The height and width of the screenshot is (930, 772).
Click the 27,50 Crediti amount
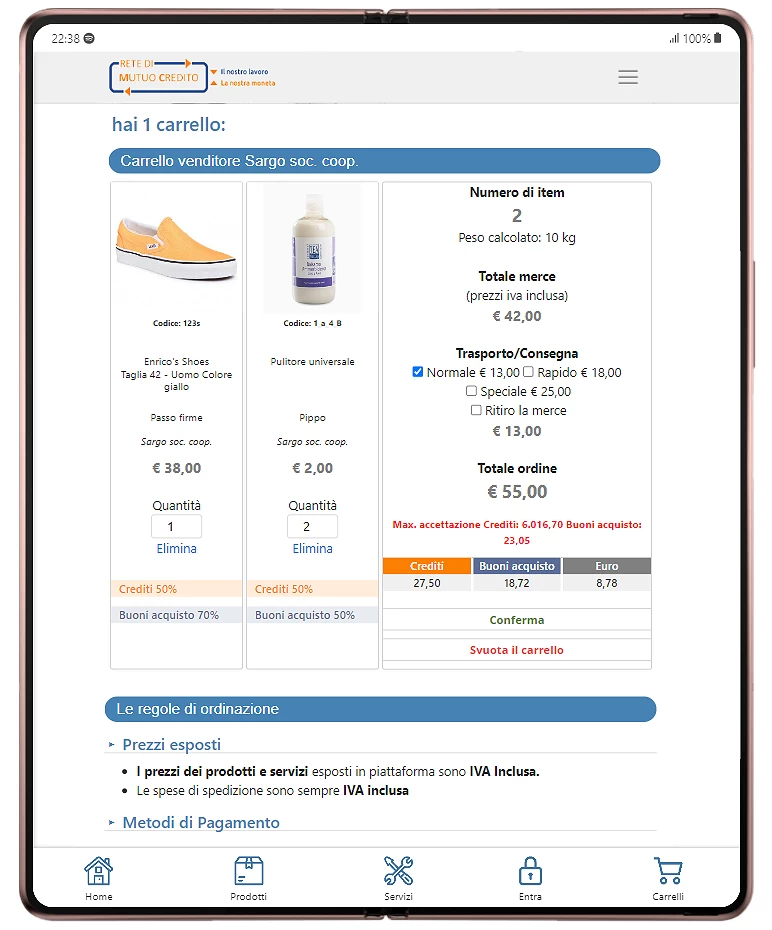pos(427,583)
